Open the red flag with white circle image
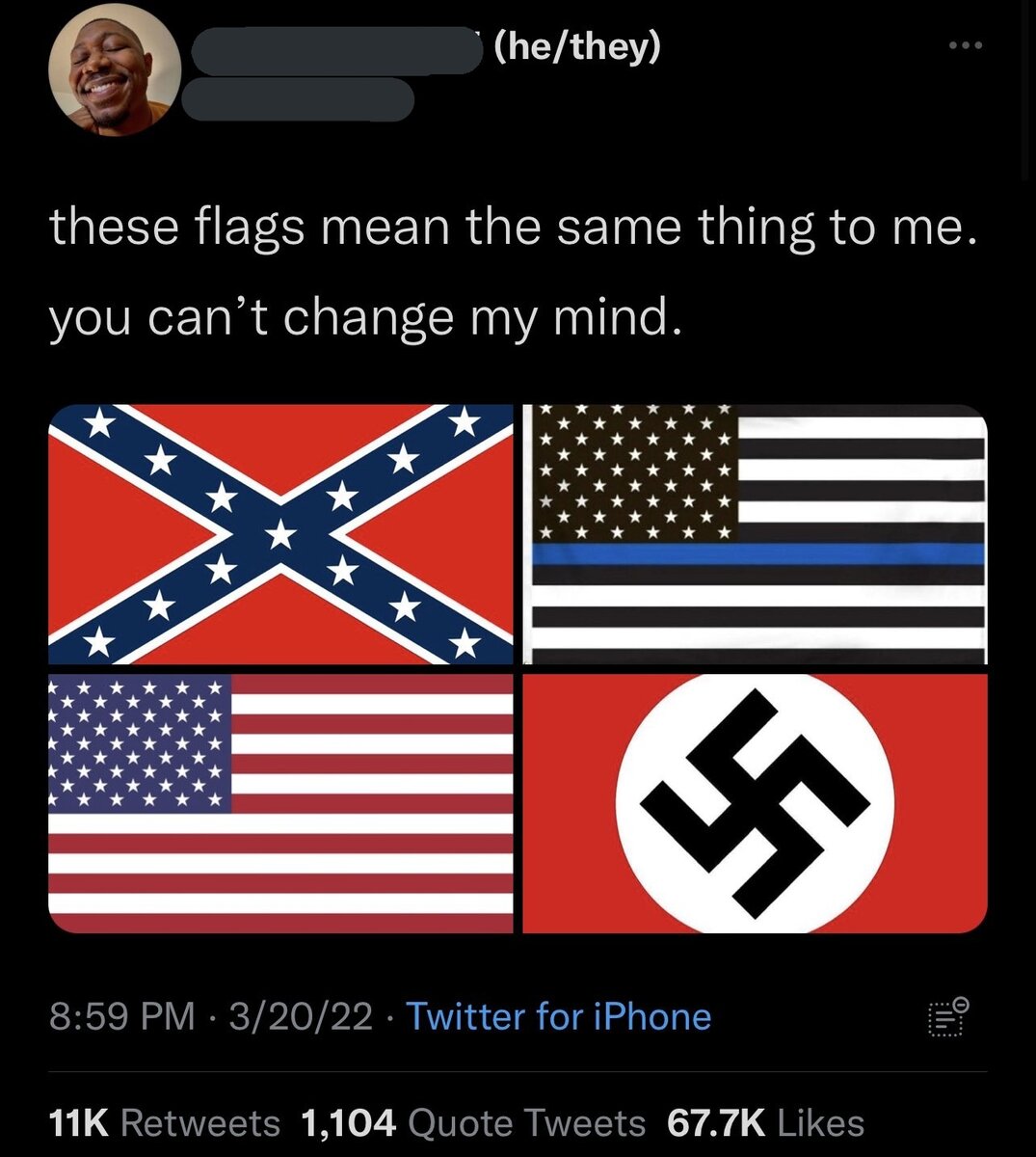The width and height of the screenshot is (1036, 1157). point(755,803)
